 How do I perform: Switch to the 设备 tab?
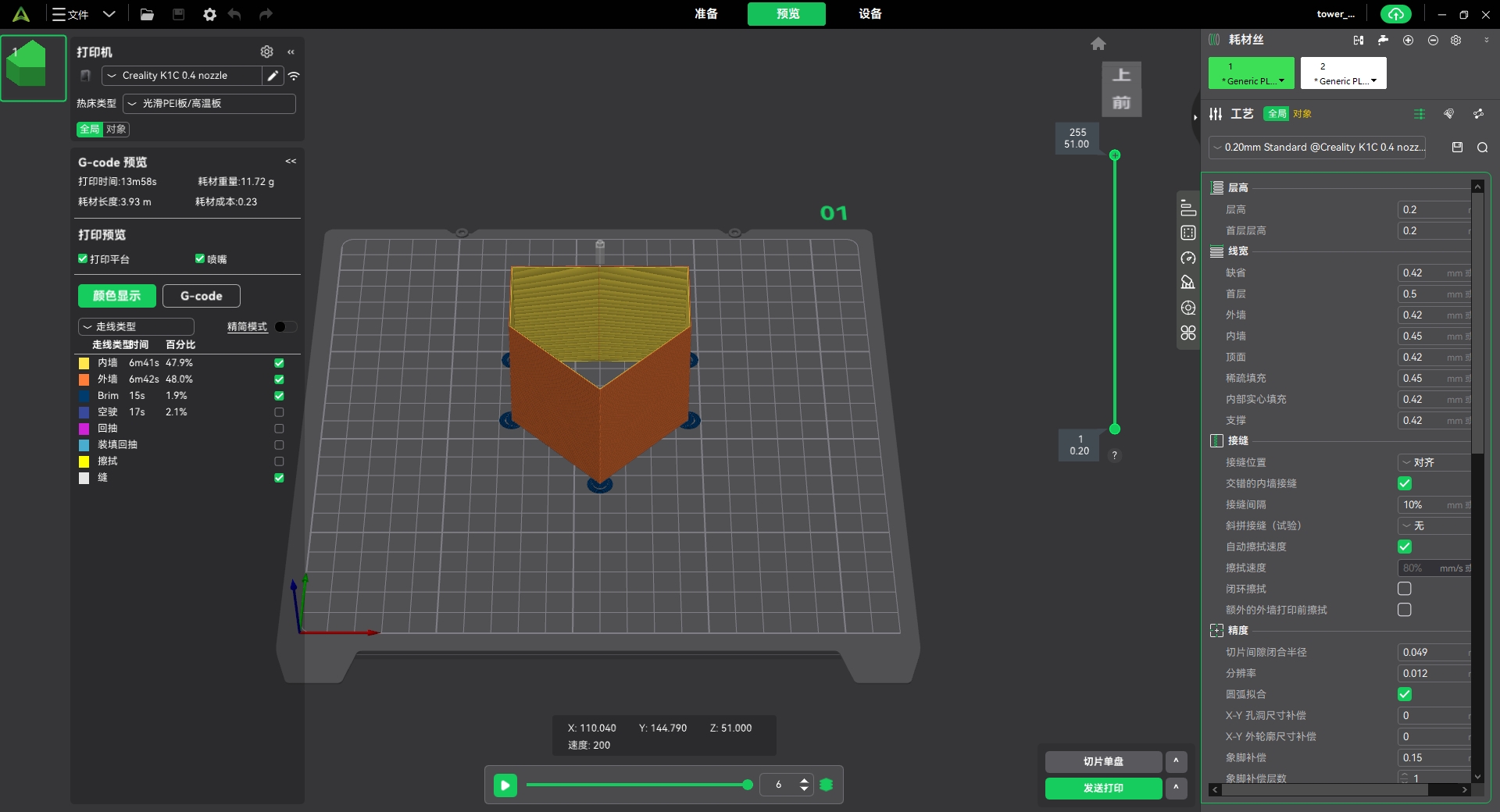click(870, 14)
